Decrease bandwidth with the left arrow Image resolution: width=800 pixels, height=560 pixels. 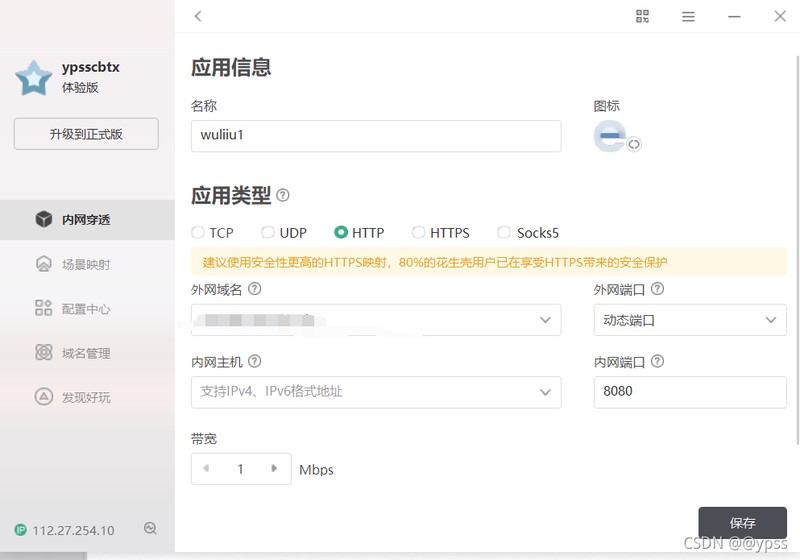coord(206,468)
